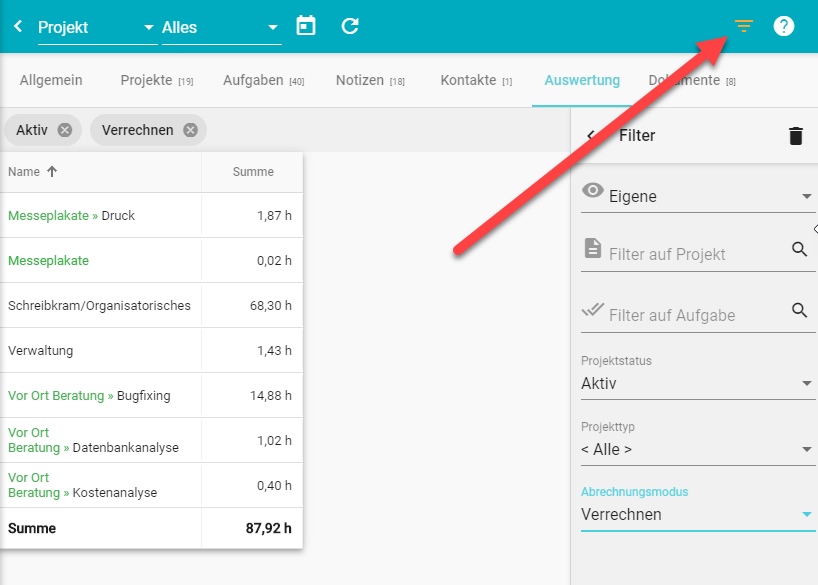Image resolution: width=818 pixels, height=585 pixels.
Task: Click the refresh icon
Action: point(349,26)
